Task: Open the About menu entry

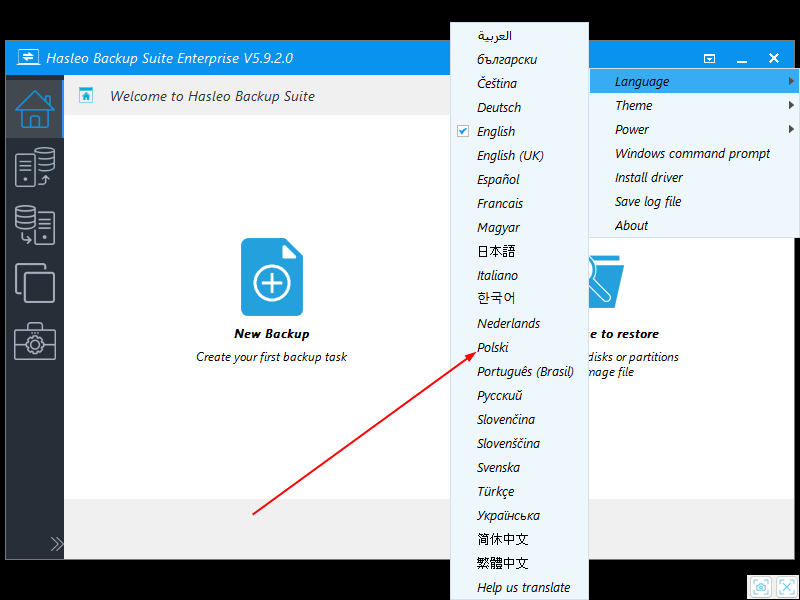Action: point(694,226)
